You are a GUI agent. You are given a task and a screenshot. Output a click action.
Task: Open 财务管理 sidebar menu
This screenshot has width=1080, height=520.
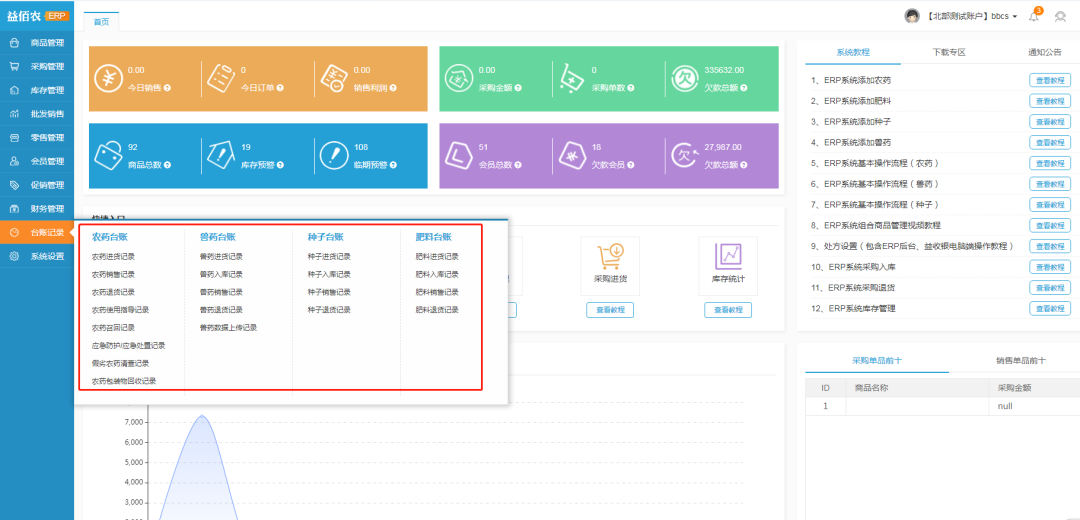click(38, 209)
